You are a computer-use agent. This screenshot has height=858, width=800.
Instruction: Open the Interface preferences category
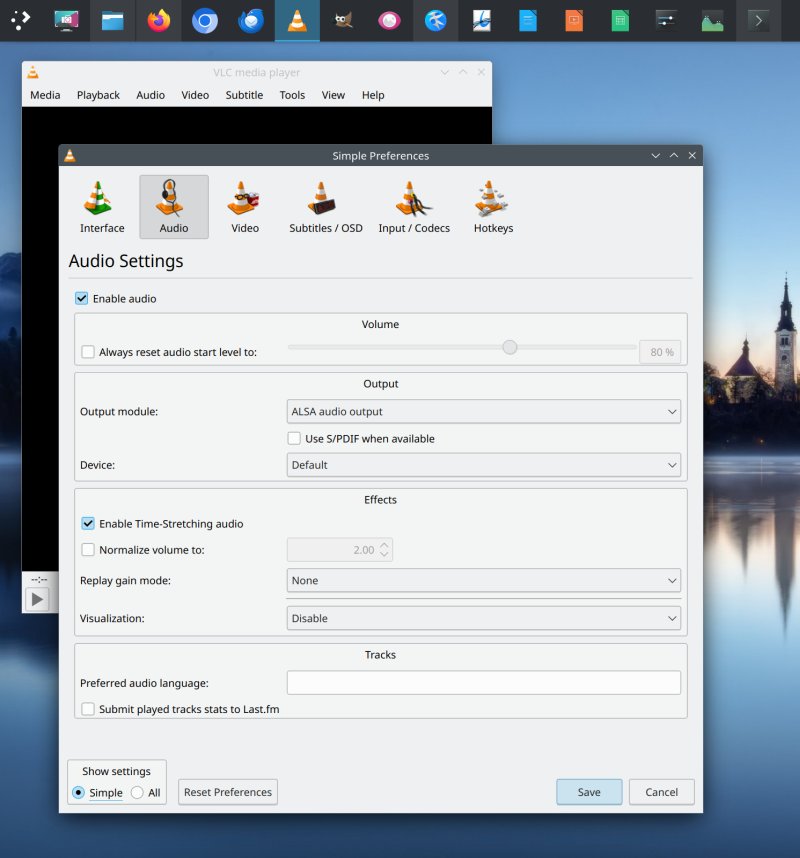coord(101,207)
